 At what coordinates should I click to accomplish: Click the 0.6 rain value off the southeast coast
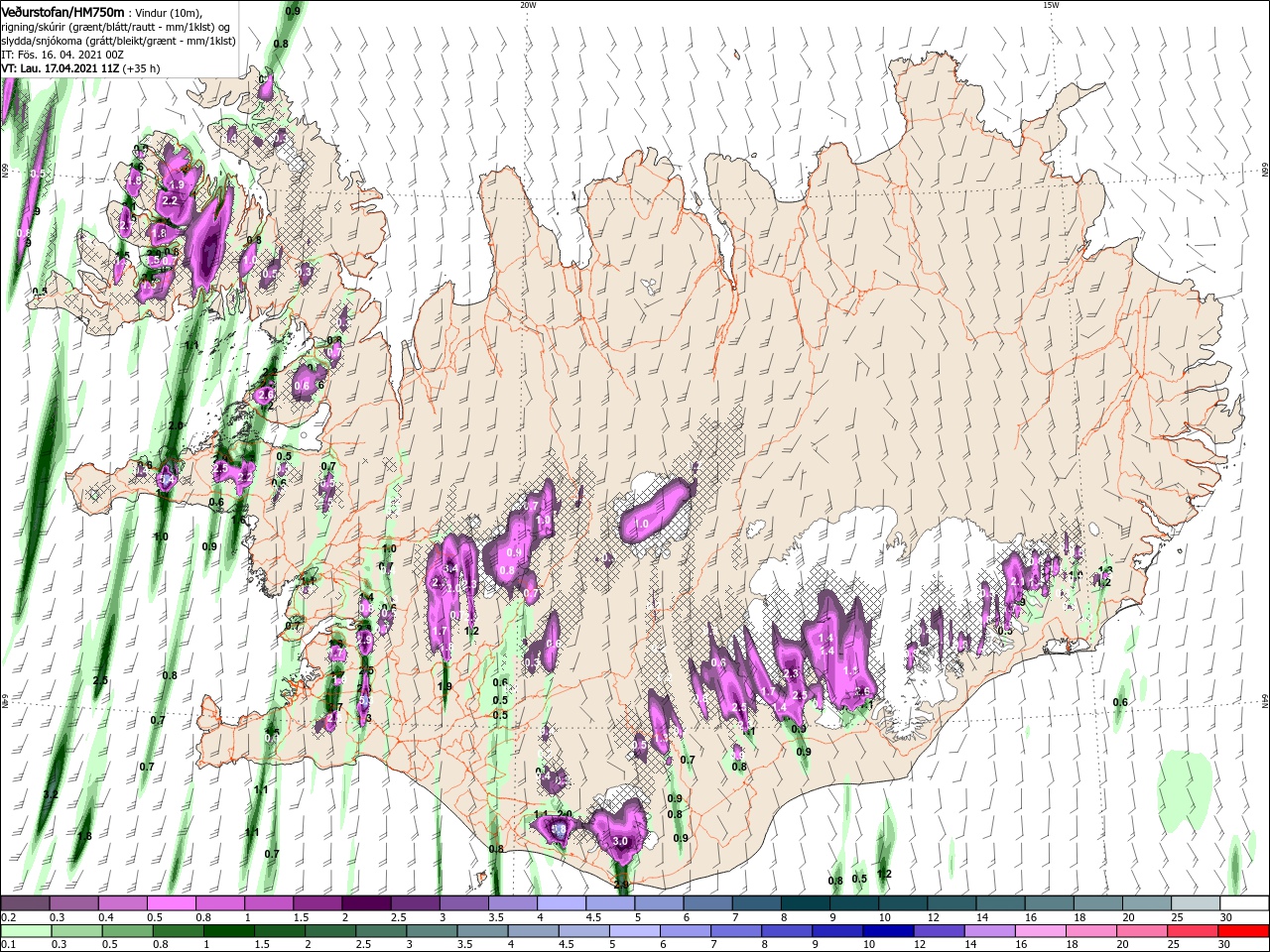coord(1120,702)
